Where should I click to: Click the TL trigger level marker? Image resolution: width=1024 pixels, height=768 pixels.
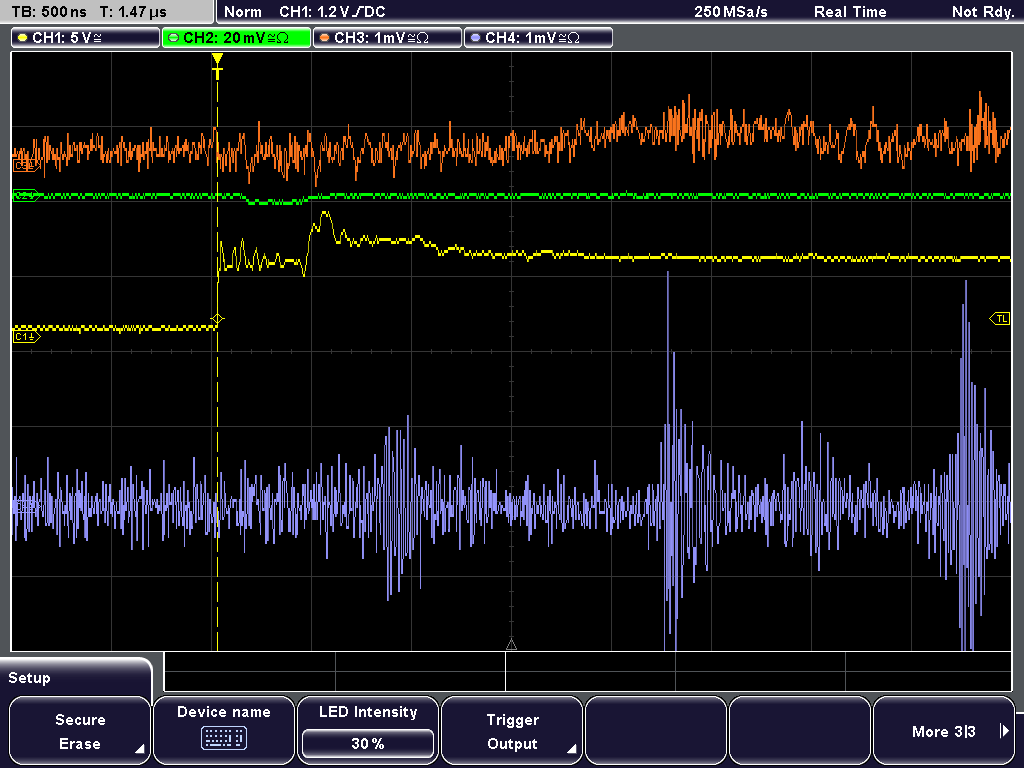[1000, 319]
